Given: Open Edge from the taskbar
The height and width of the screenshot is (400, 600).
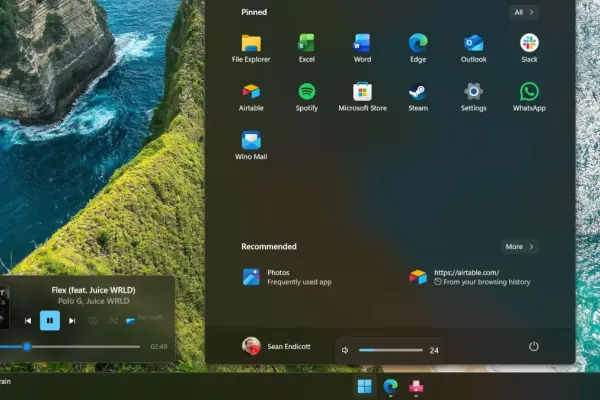Looking at the screenshot, I should tap(390, 386).
